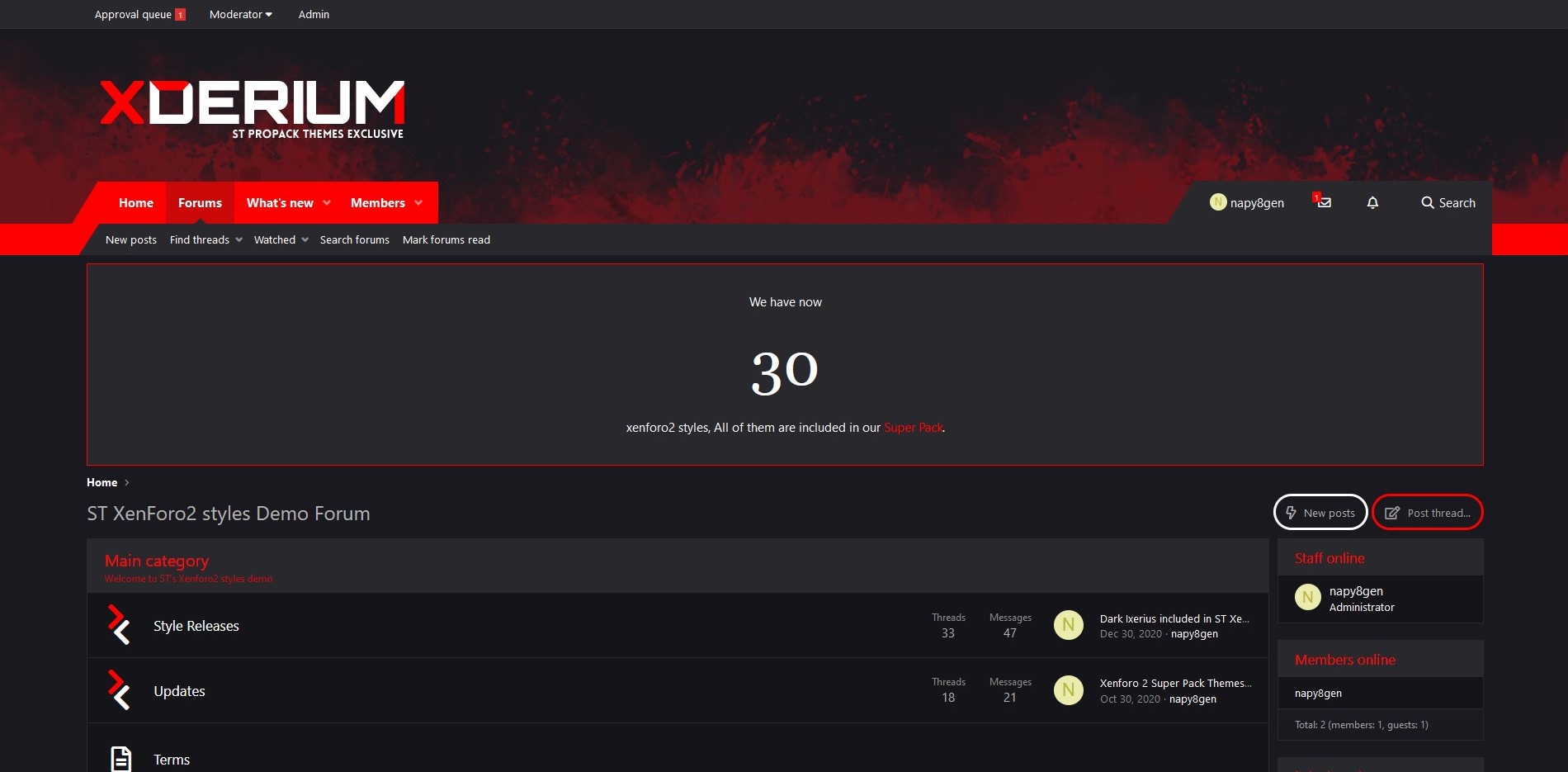Image resolution: width=1568 pixels, height=772 pixels.
Task: Open the Members online heading
Action: 1345,660
